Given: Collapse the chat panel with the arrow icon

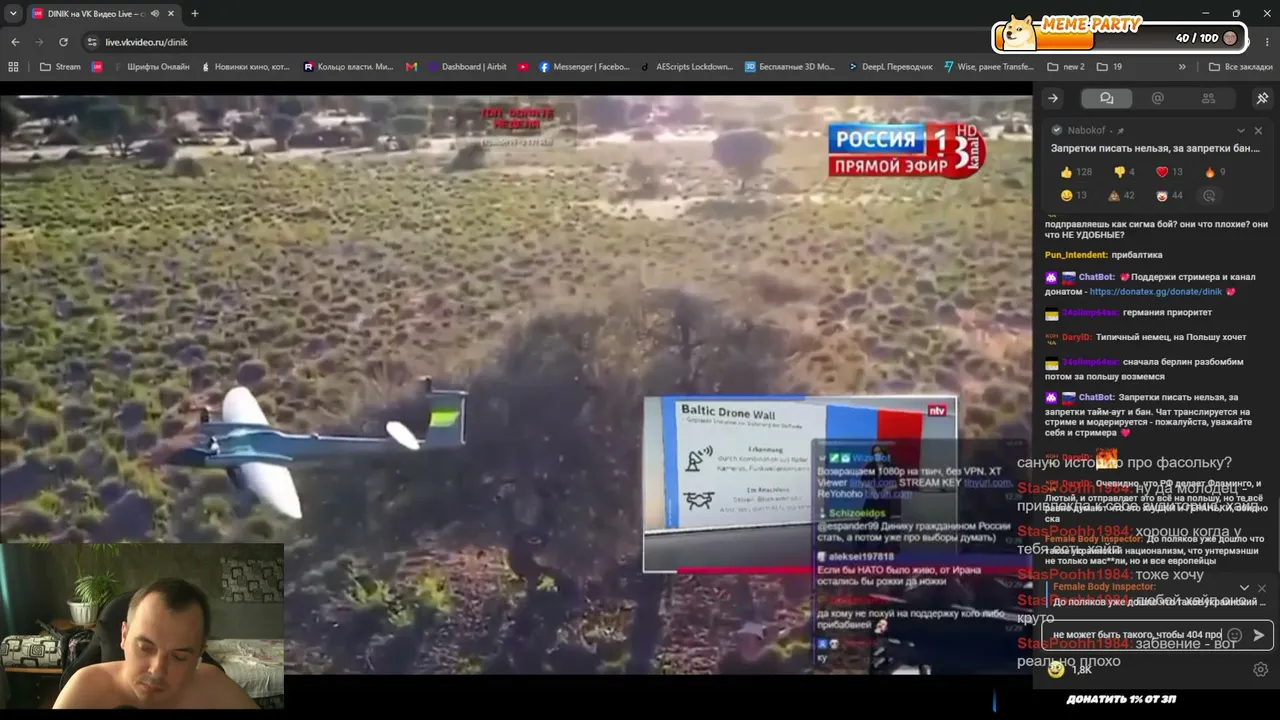Looking at the screenshot, I should 1053,98.
